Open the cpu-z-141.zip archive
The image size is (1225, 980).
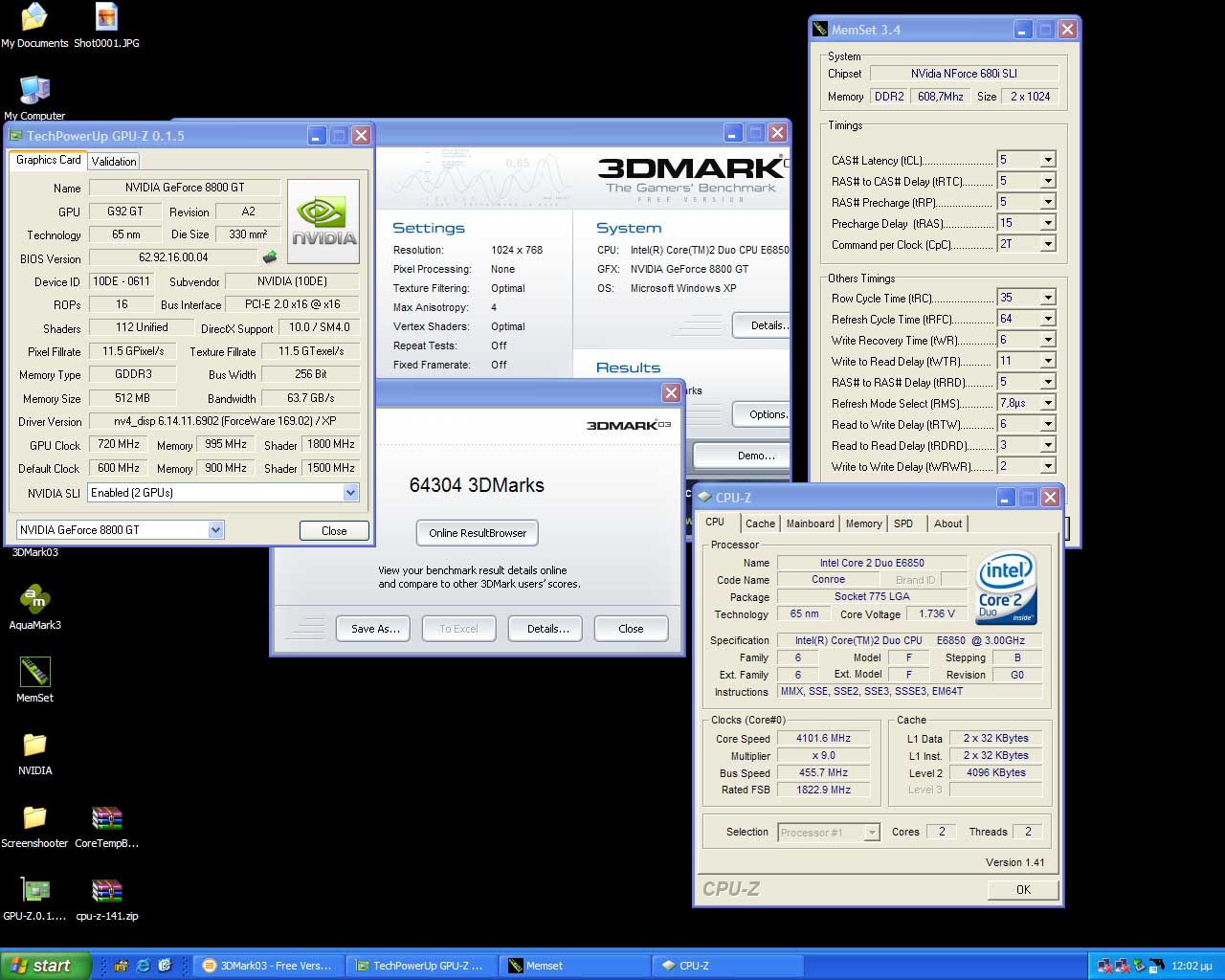point(106,898)
